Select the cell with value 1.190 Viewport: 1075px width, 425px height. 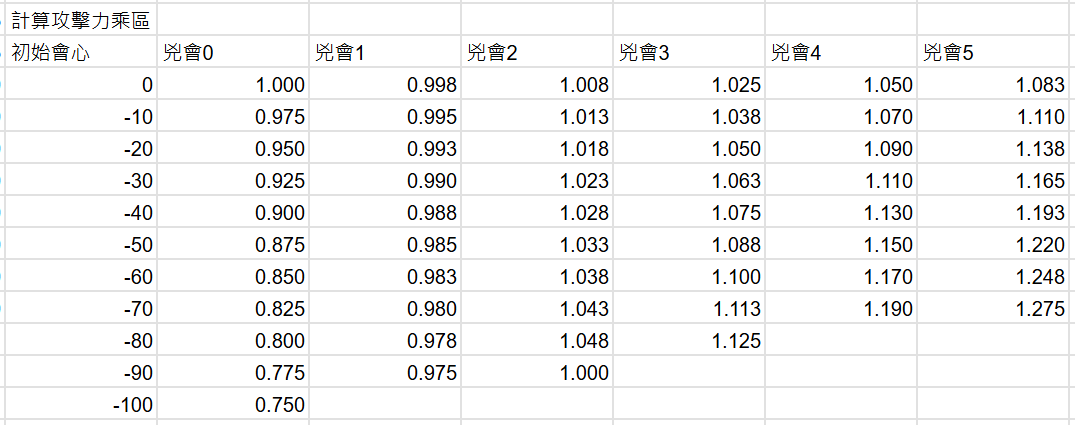click(x=841, y=308)
